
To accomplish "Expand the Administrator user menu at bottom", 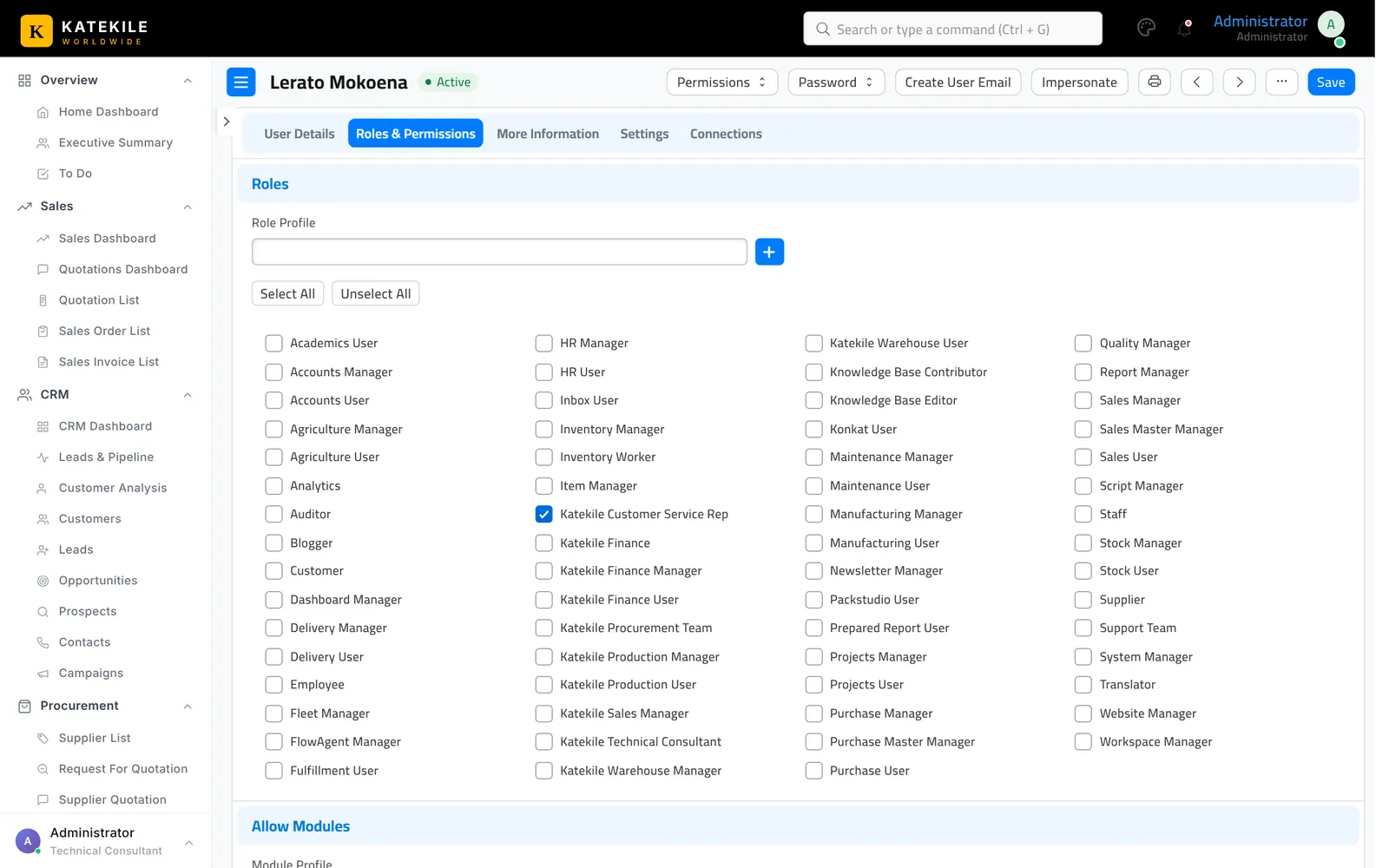I will [x=188, y=842].
